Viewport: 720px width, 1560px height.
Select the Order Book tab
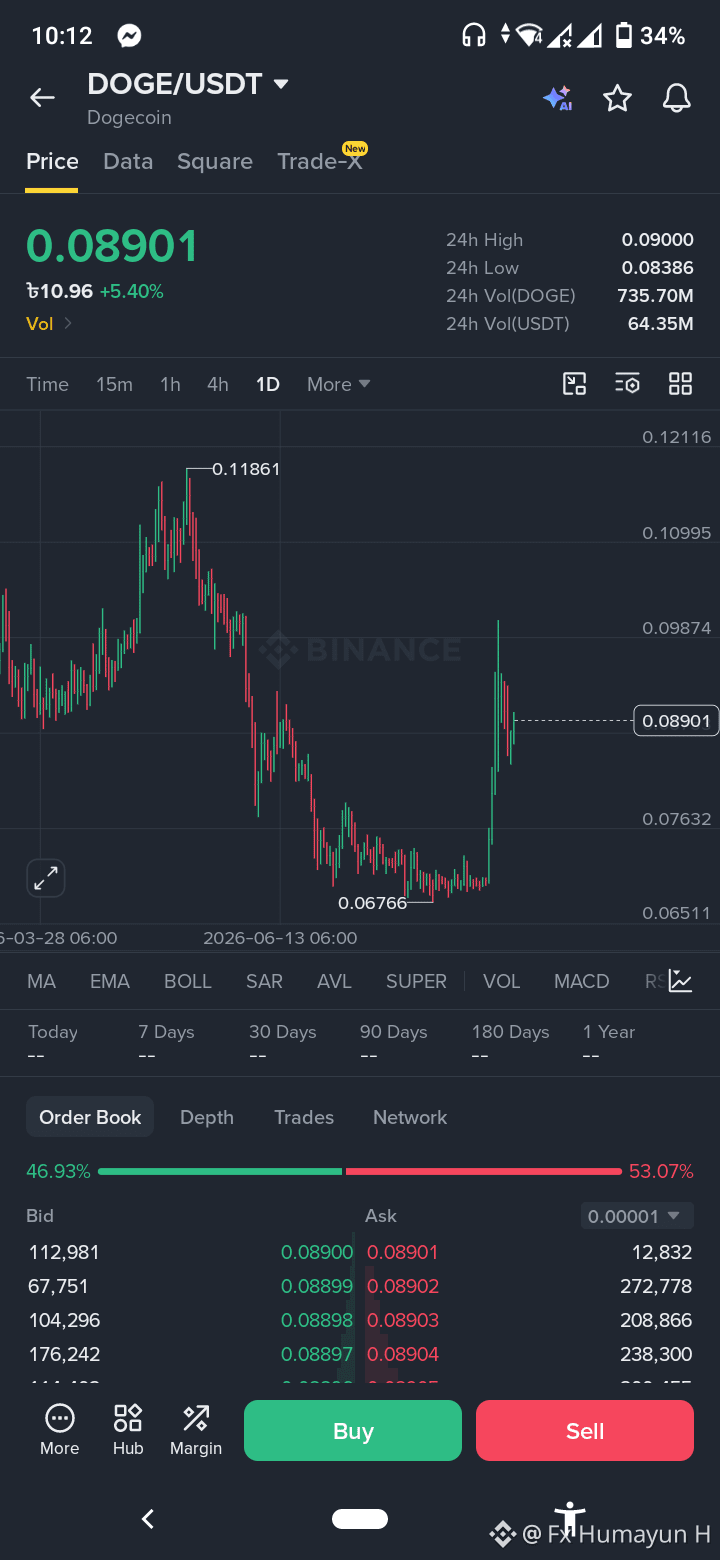tap(90, 1117)
